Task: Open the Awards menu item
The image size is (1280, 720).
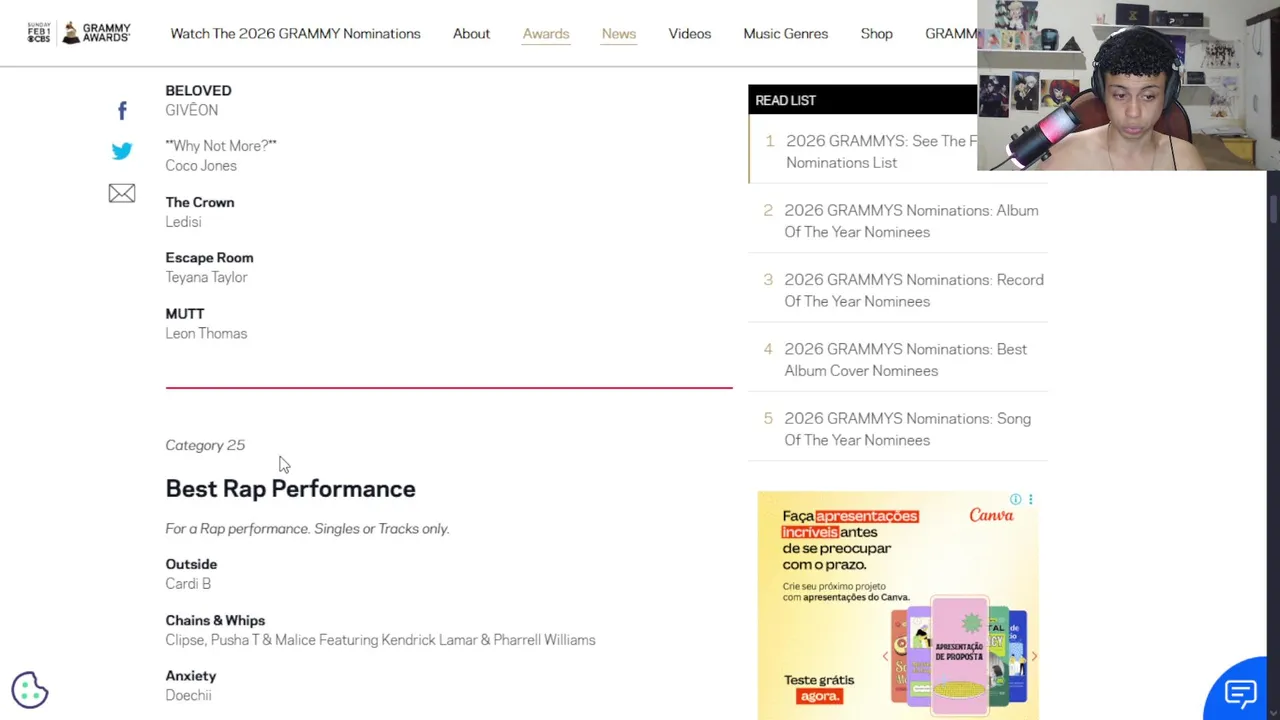Action: pos(546,34)
